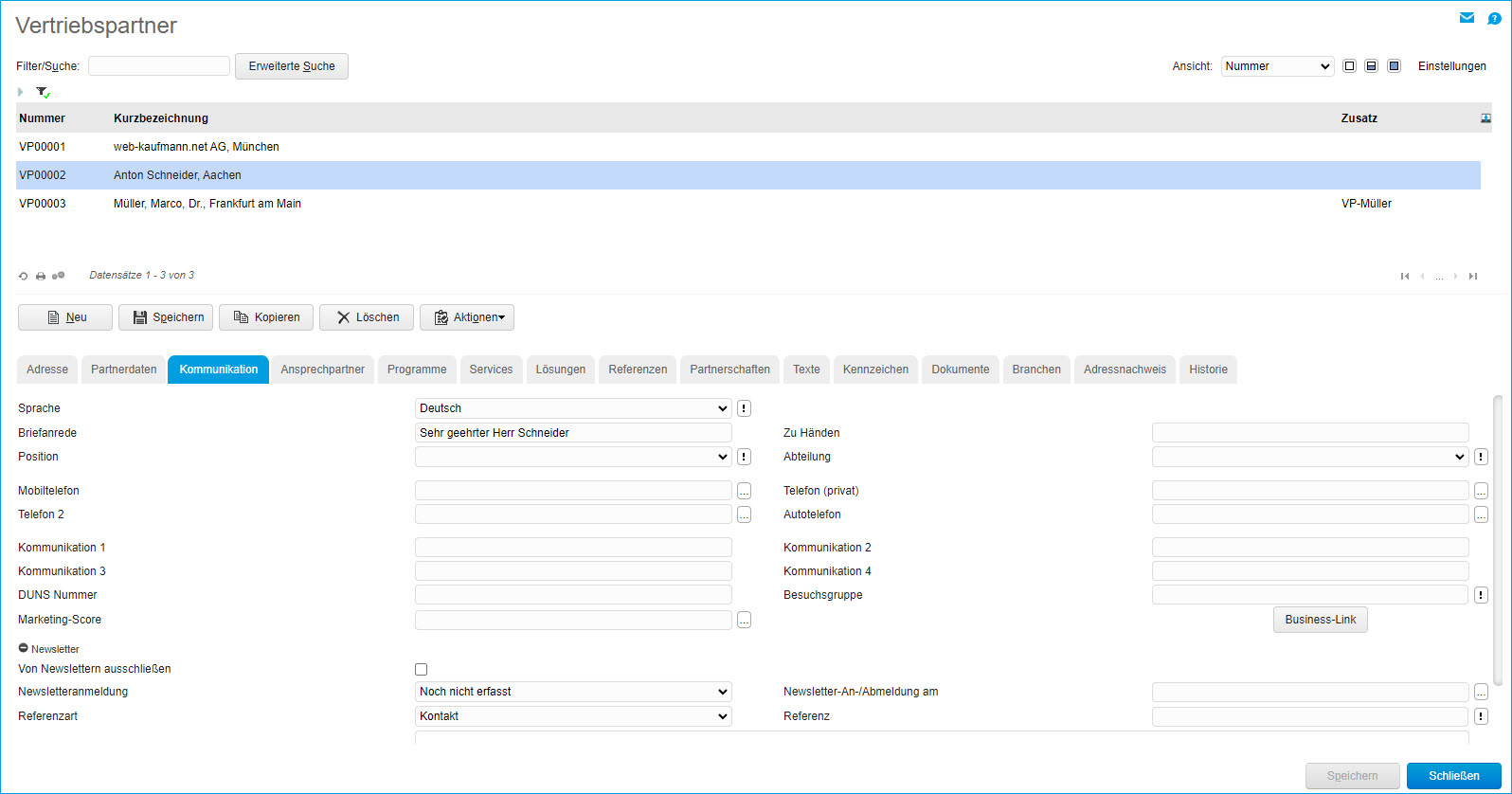
Task: Open the Kennzeichen tab
Action: coord(875,370)
